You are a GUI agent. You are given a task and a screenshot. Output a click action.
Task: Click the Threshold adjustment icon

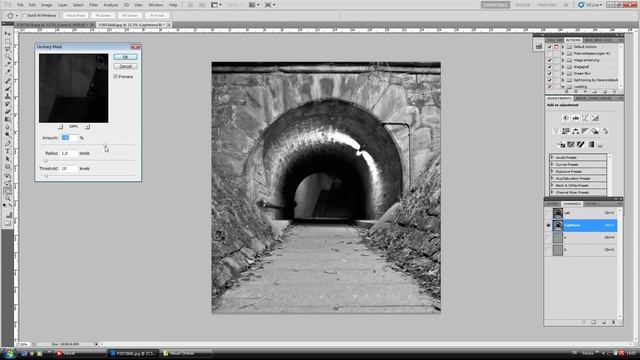pyautogui.click(x=581, y=144)
